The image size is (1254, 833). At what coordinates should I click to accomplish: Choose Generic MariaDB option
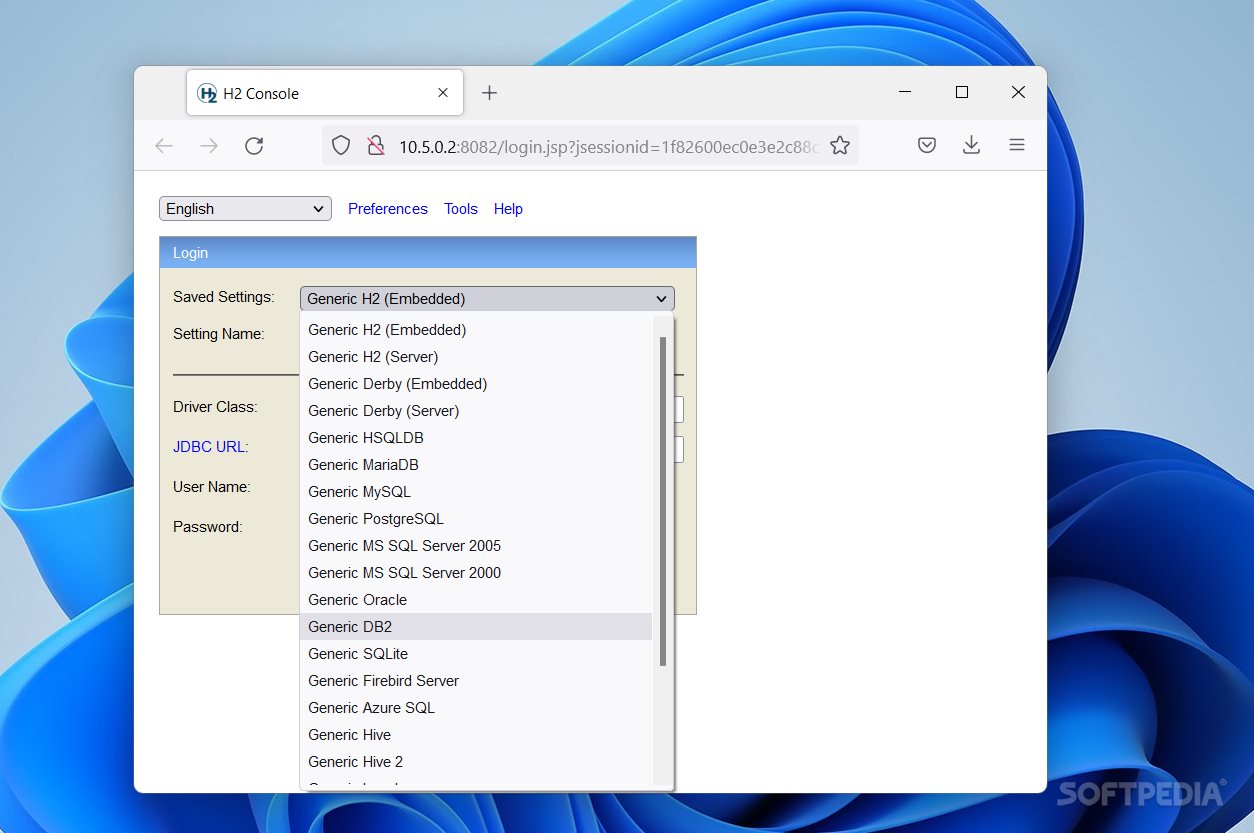[476, 465]
